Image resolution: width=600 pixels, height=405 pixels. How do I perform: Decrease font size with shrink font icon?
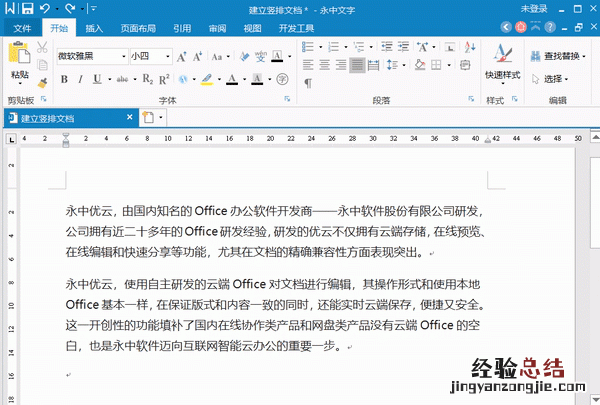click(x=197, y=57)
